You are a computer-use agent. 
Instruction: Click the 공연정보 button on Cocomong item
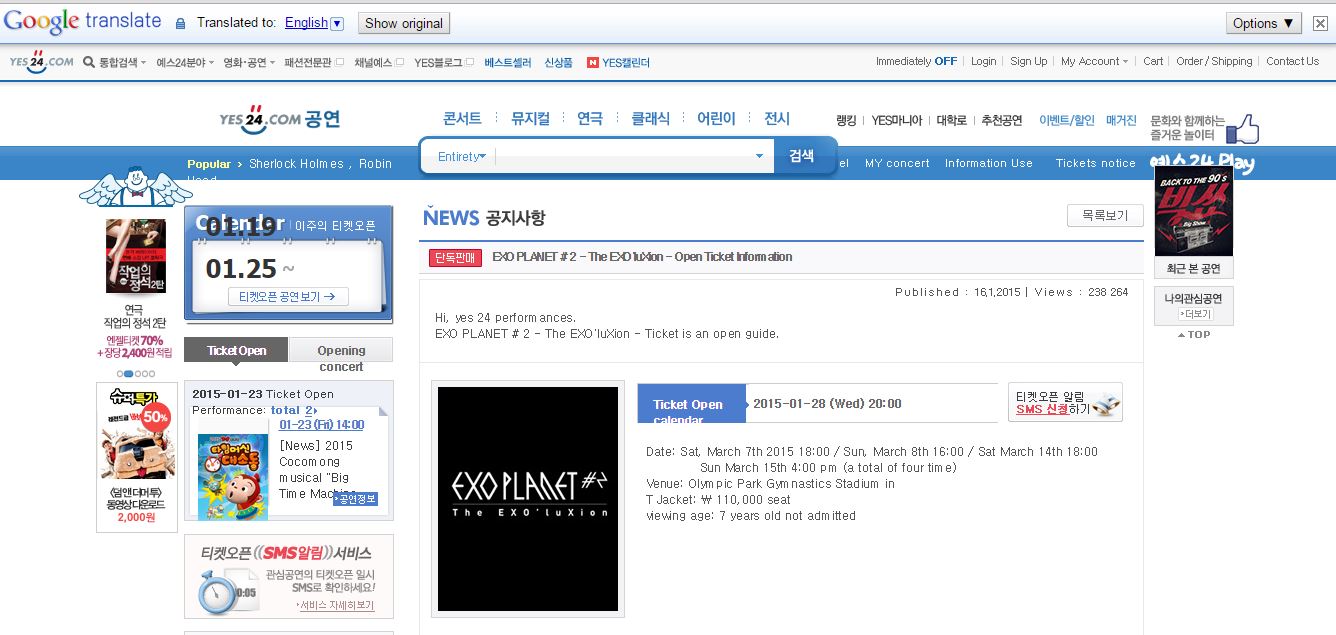pos(356,499)
